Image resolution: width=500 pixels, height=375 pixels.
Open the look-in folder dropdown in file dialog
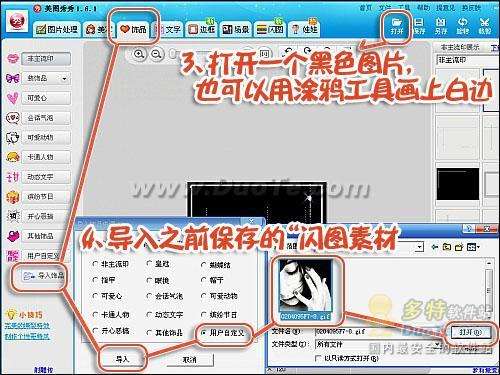click(420, 247)
